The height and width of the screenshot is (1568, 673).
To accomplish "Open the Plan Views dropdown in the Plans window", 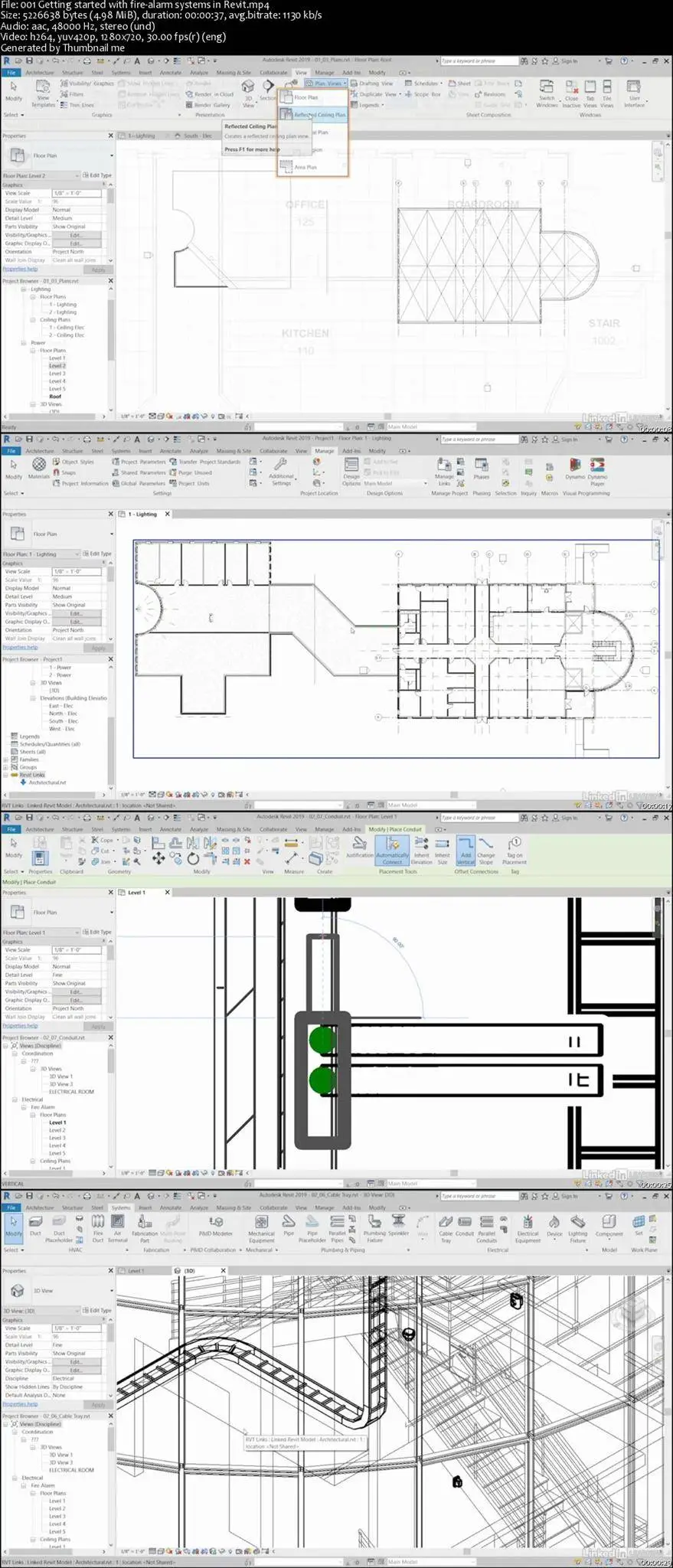I will [326, 83].
